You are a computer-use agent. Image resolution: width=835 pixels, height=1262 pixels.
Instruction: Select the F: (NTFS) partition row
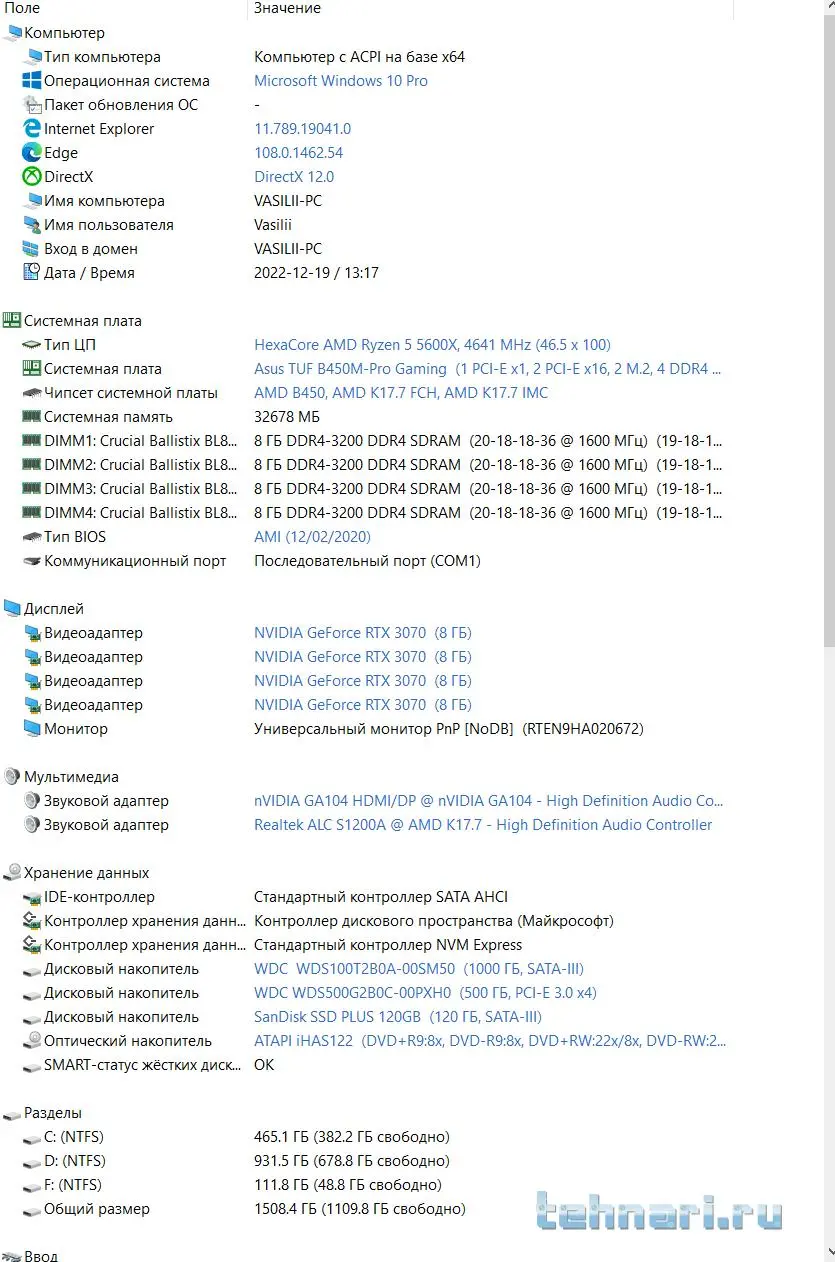click(x=232, y=1185)
